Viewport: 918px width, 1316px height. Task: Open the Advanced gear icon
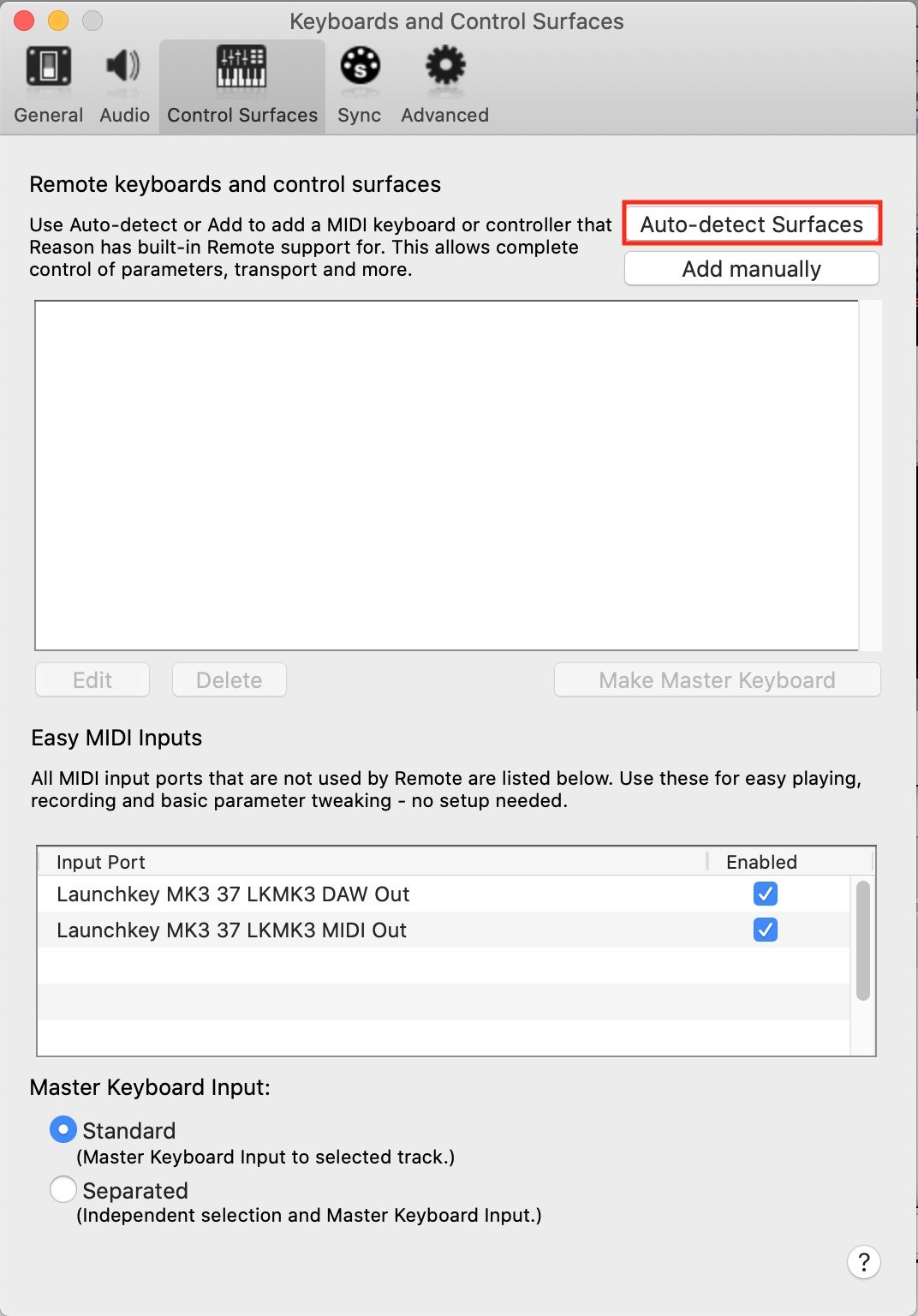coord(445,66)
